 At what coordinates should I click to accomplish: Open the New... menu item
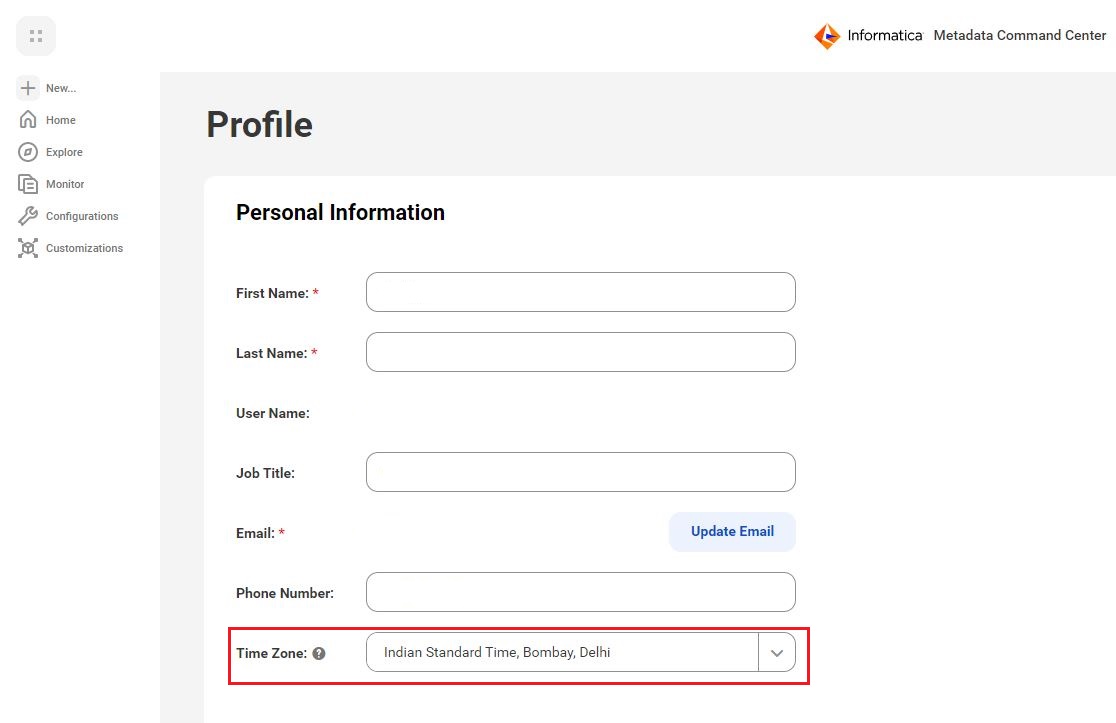click(61, 88)
